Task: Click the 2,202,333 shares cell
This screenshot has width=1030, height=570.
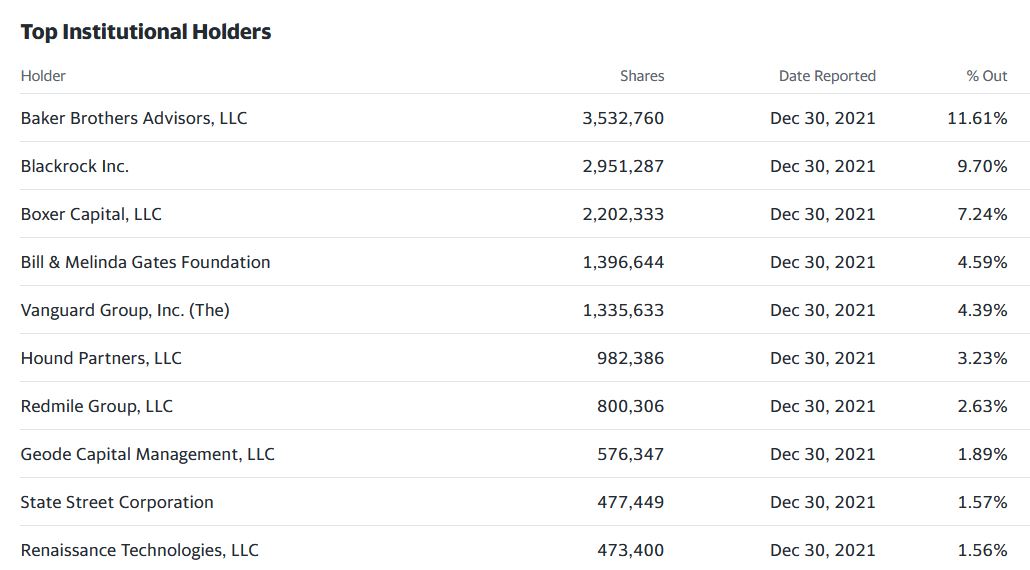Action: click(x=623, y=214)
